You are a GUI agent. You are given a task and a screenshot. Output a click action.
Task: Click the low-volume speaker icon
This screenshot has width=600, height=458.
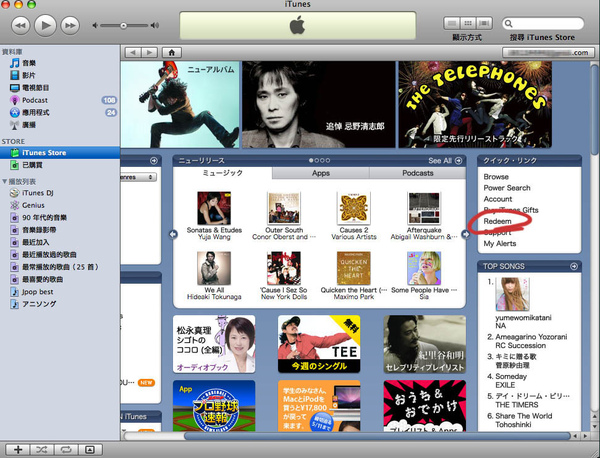95,26
